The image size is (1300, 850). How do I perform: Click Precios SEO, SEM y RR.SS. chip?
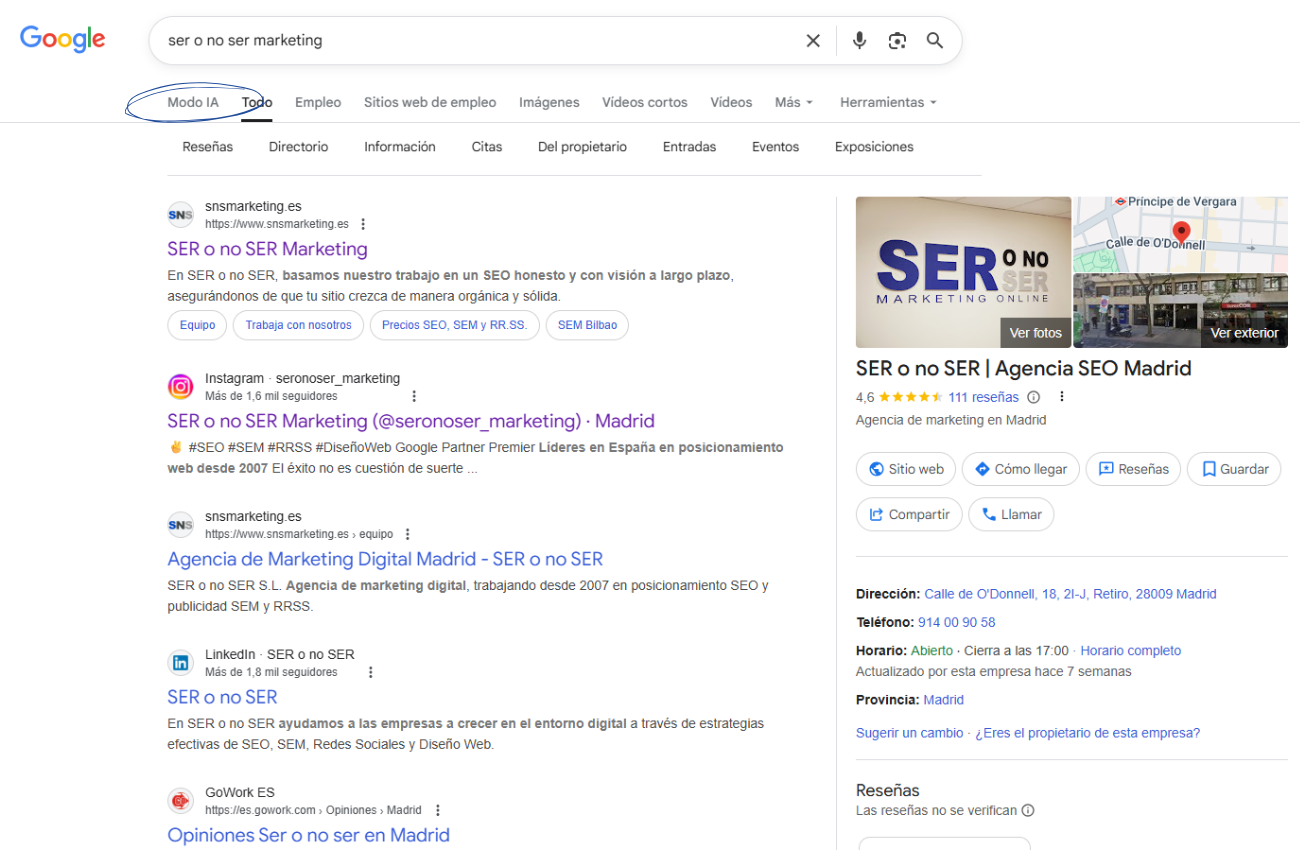454,325
